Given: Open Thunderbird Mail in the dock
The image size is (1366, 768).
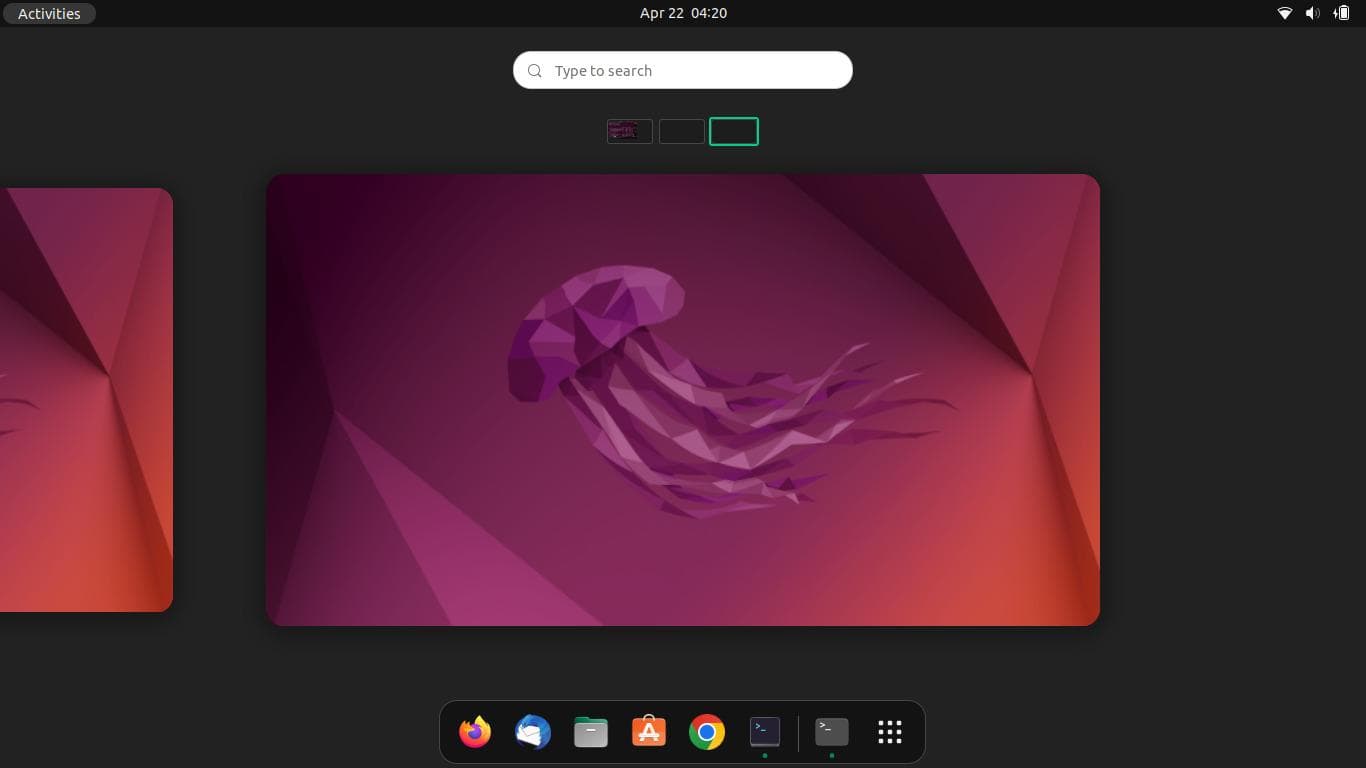Looking at the screenshot, I should pyautogui.click(x=533, y=732).
